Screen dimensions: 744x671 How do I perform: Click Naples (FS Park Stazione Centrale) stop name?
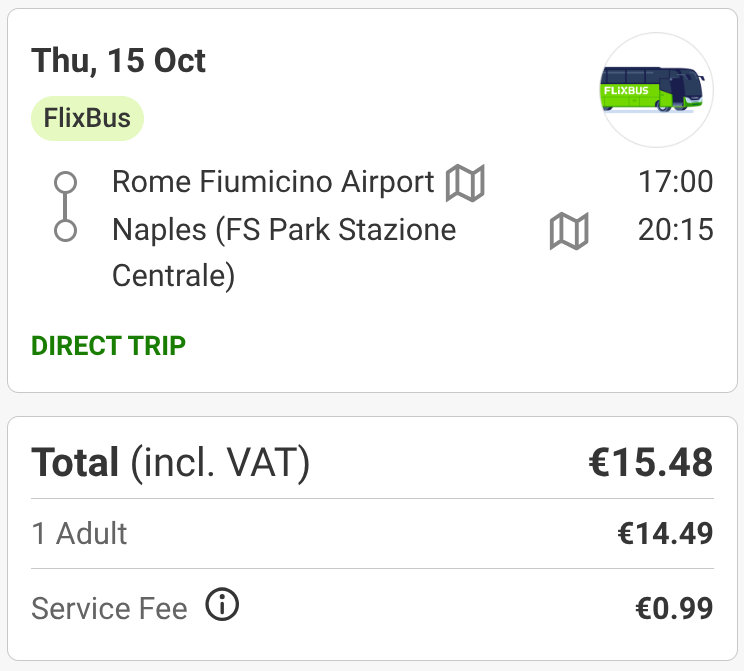[x=284, y=252]
